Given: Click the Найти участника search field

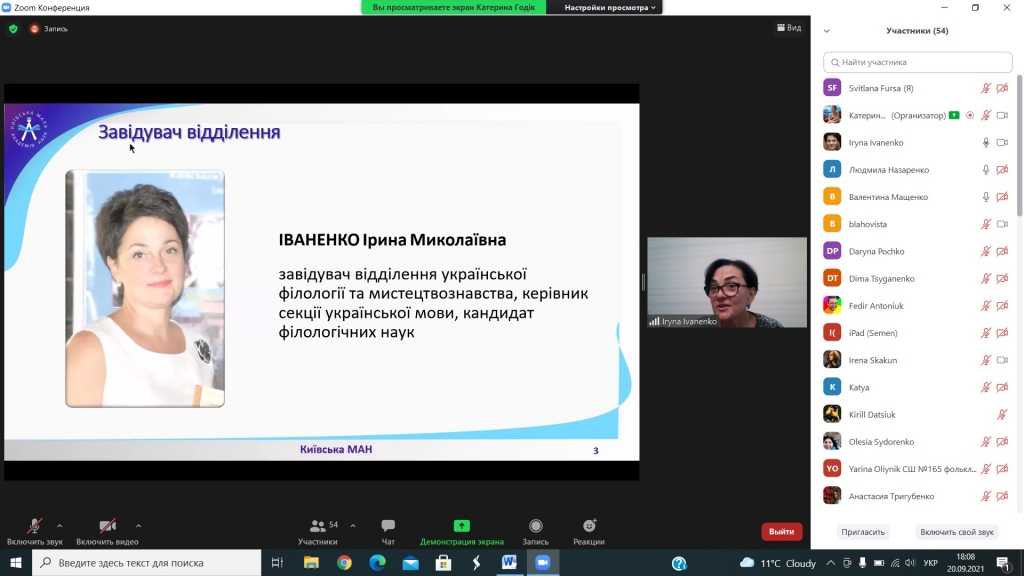Looking at the screenshot, I should [x=917, y=62].
